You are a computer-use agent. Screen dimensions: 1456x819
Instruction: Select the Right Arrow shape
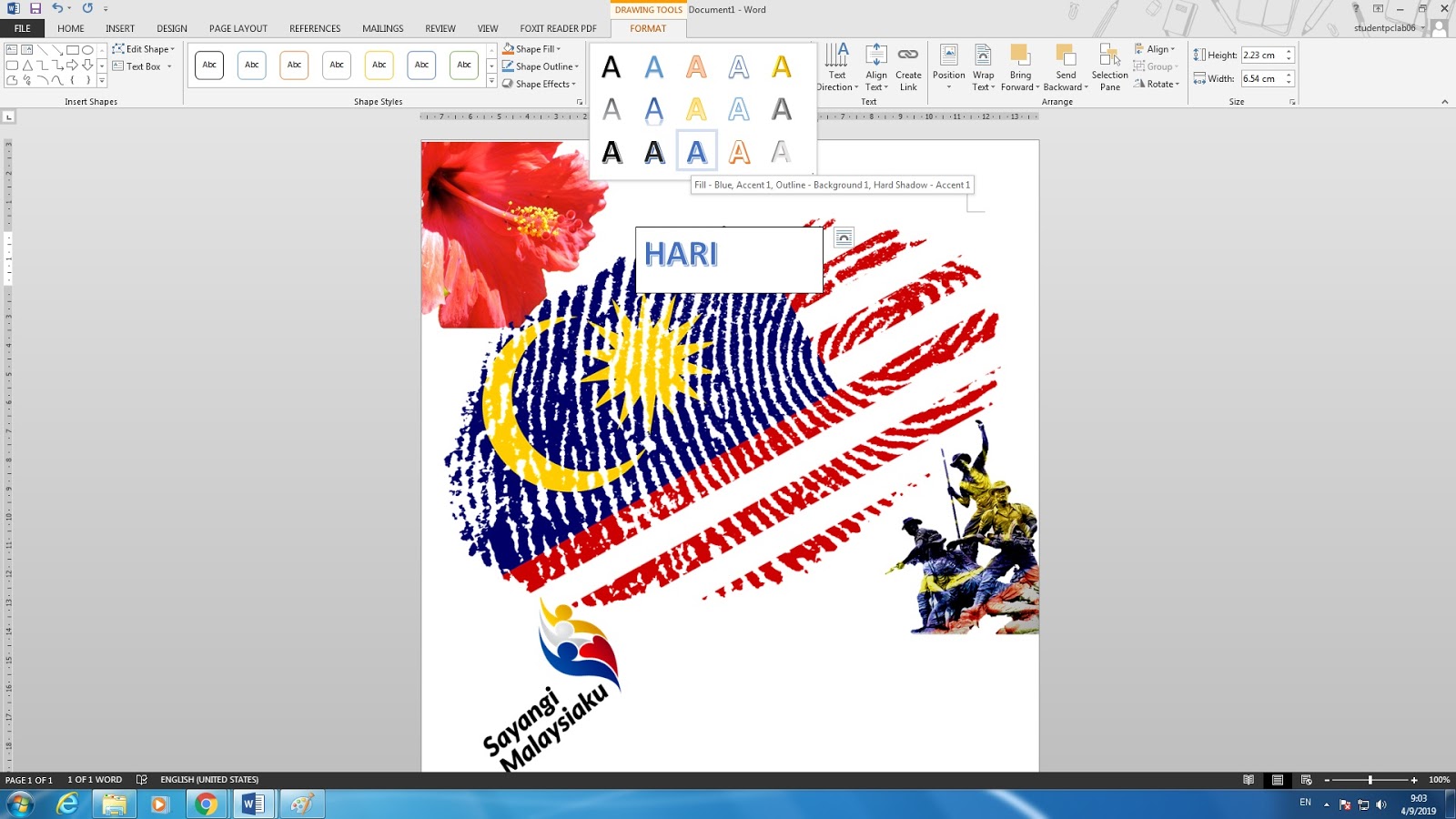(72, 66)
